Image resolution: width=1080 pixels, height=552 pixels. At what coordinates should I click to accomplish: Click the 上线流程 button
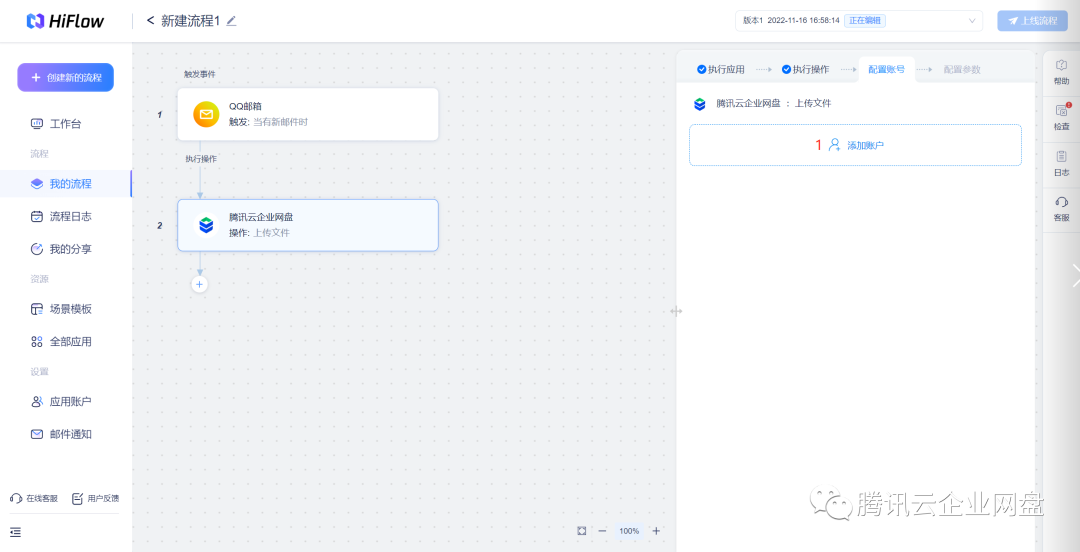(x=1031, y=21)
